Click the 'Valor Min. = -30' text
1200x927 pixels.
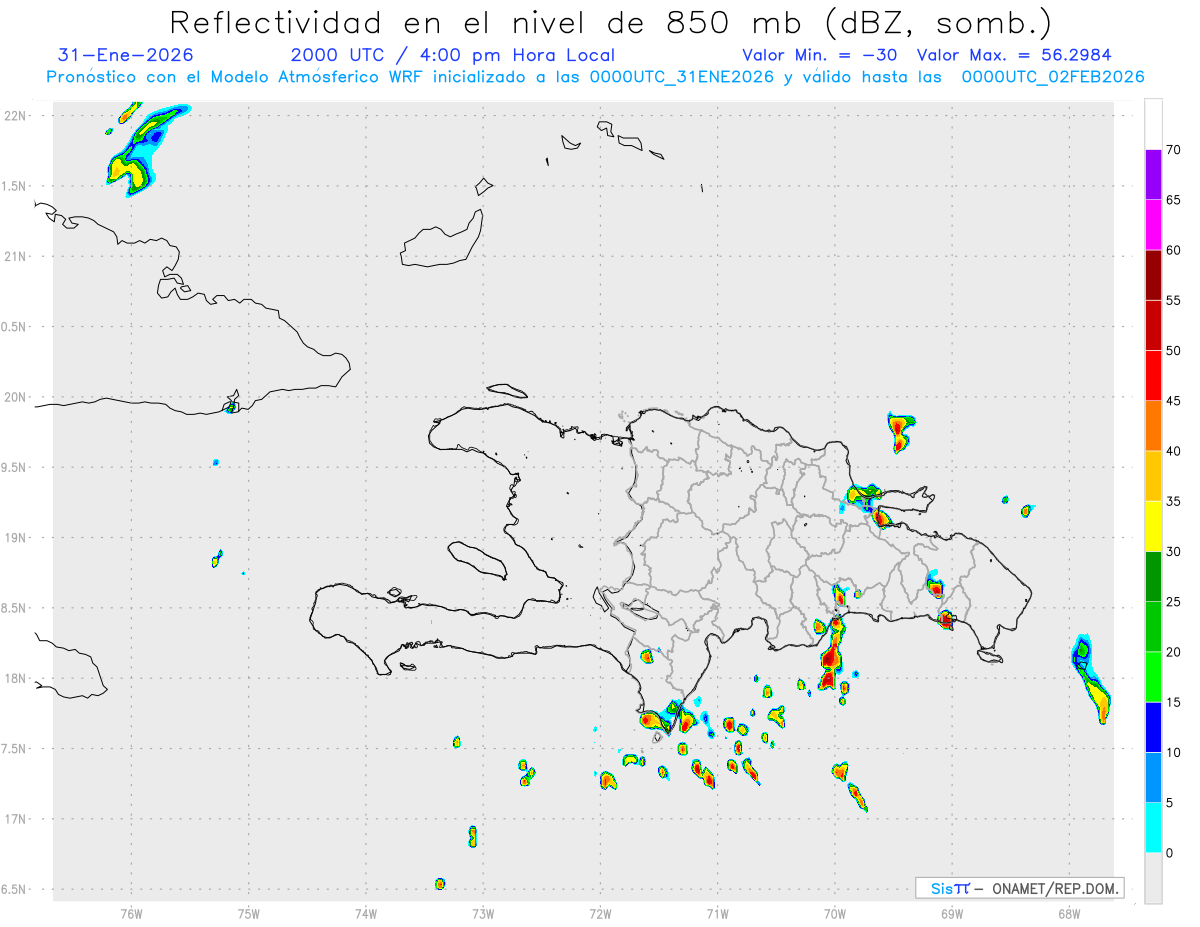819,55
